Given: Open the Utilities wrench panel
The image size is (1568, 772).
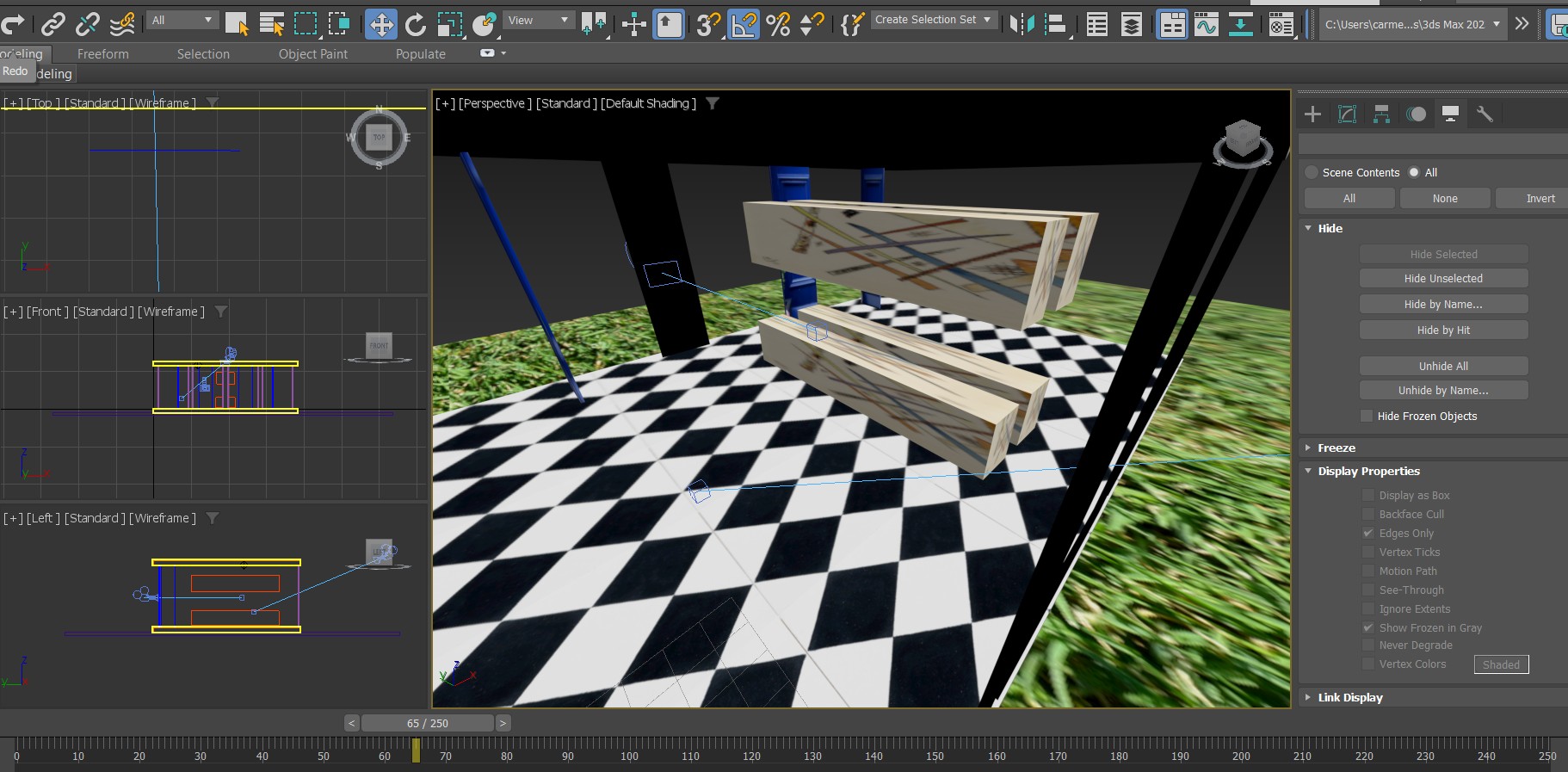Looking at the screenshot, I should (x=1485, y=114).
